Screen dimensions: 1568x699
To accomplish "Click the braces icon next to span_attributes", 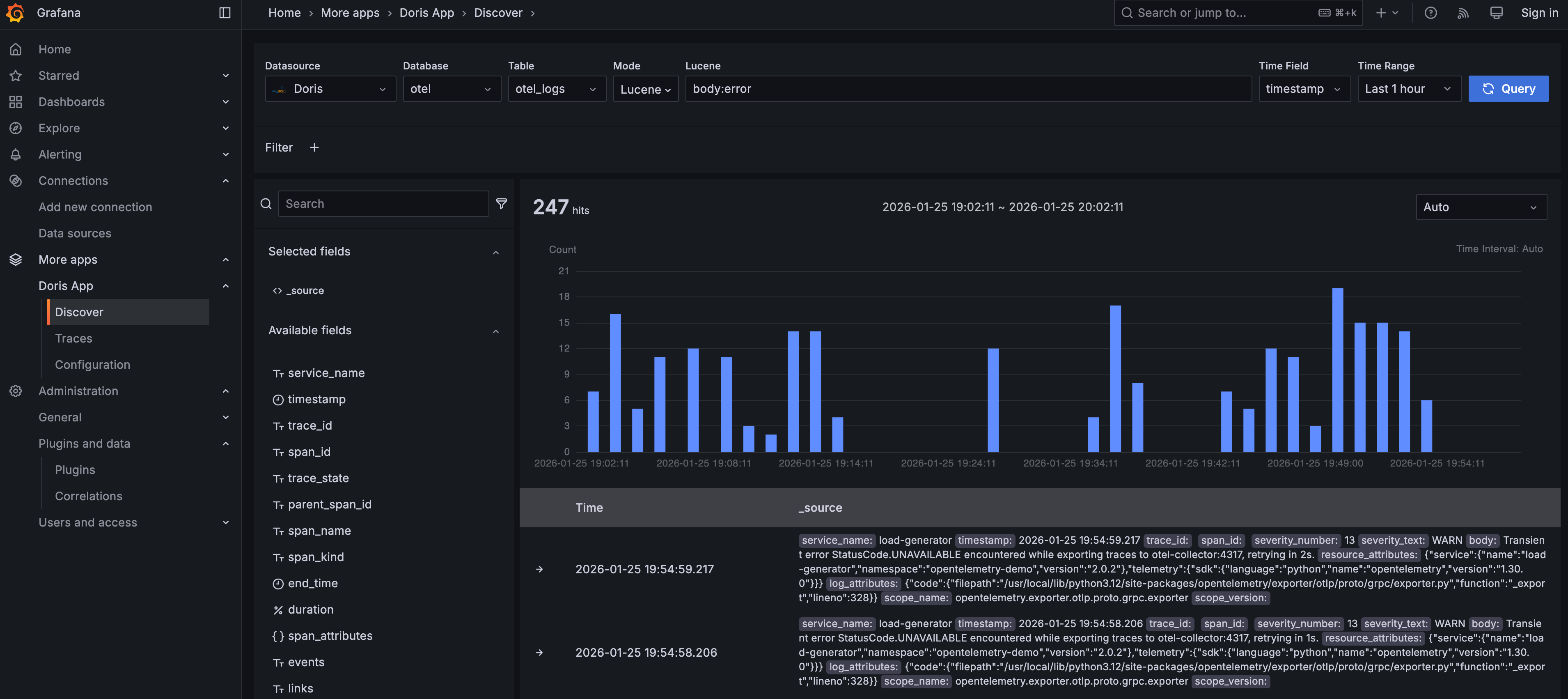I will pos(278,636).
